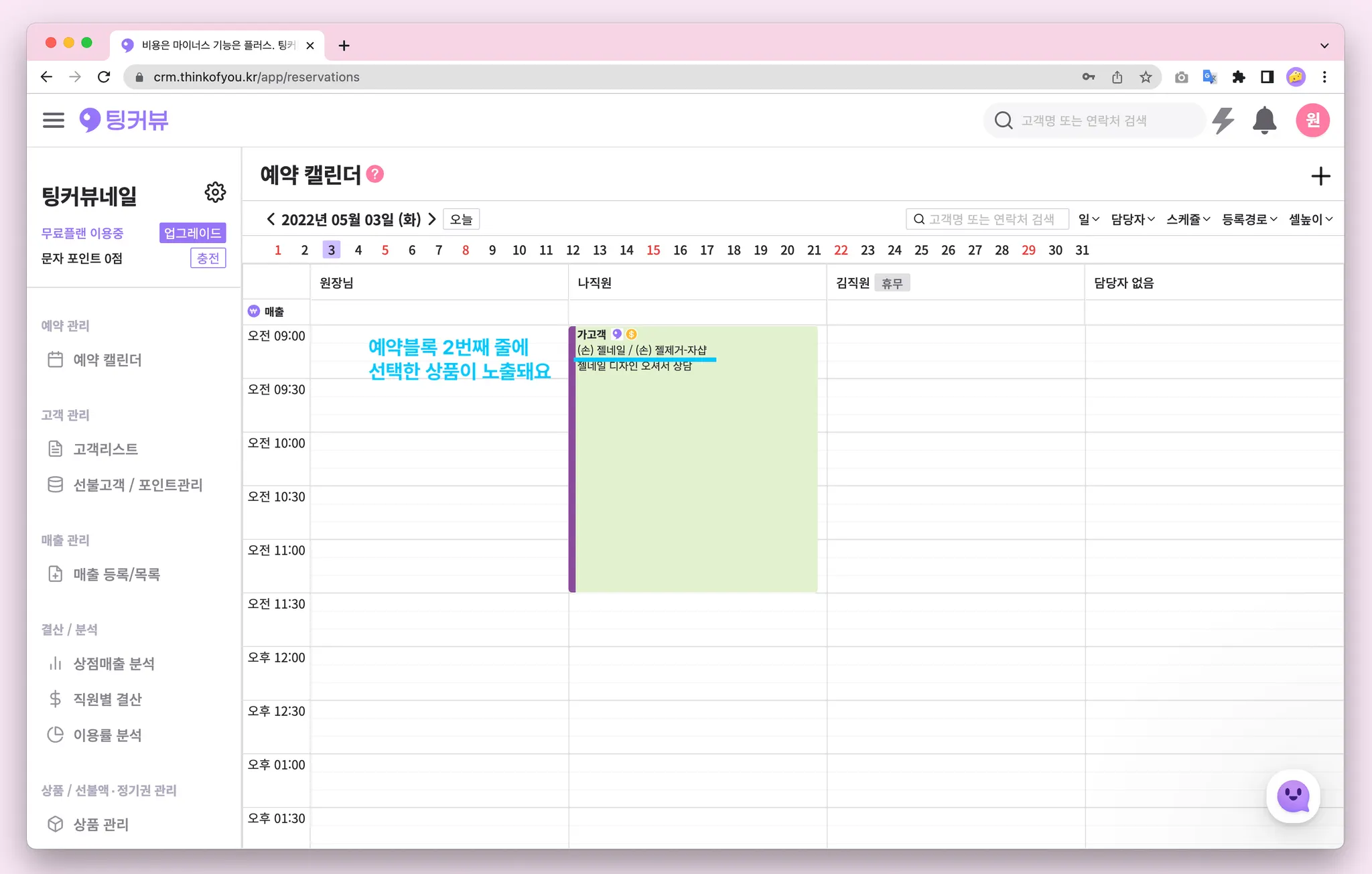Image resolution: width=1372 pixels, height=874 pixels.
Task: Click the plus icon to add a reservation
Action: pos(1320,177)
